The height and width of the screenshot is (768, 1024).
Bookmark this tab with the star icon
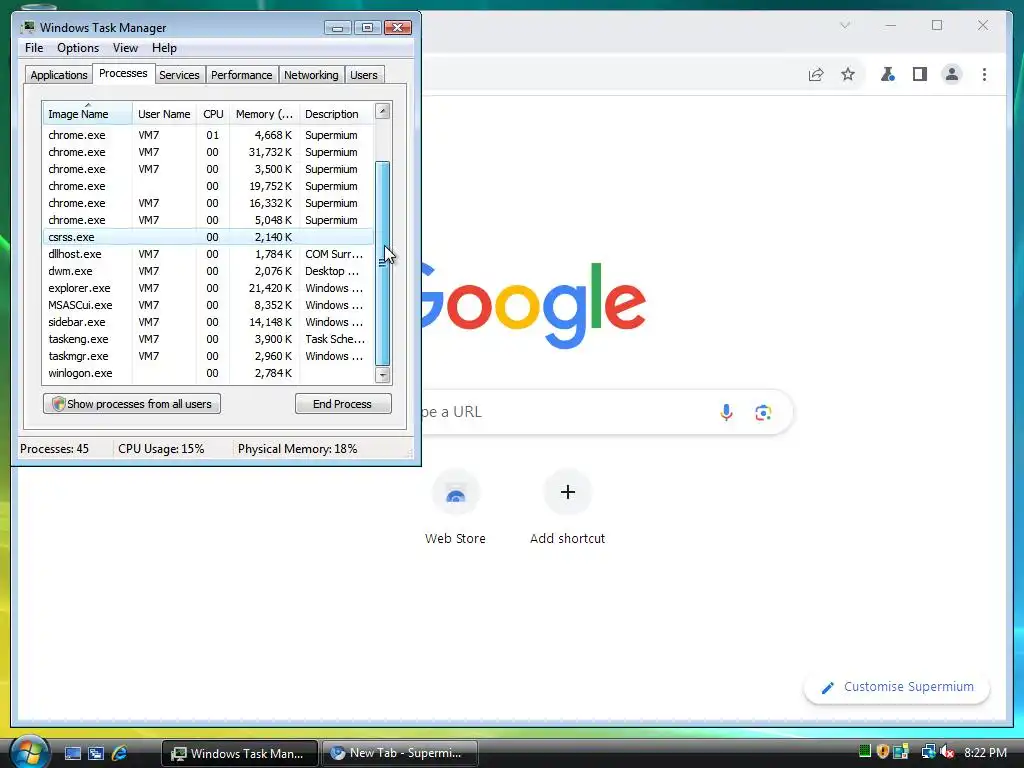click(x=848, y=74)
